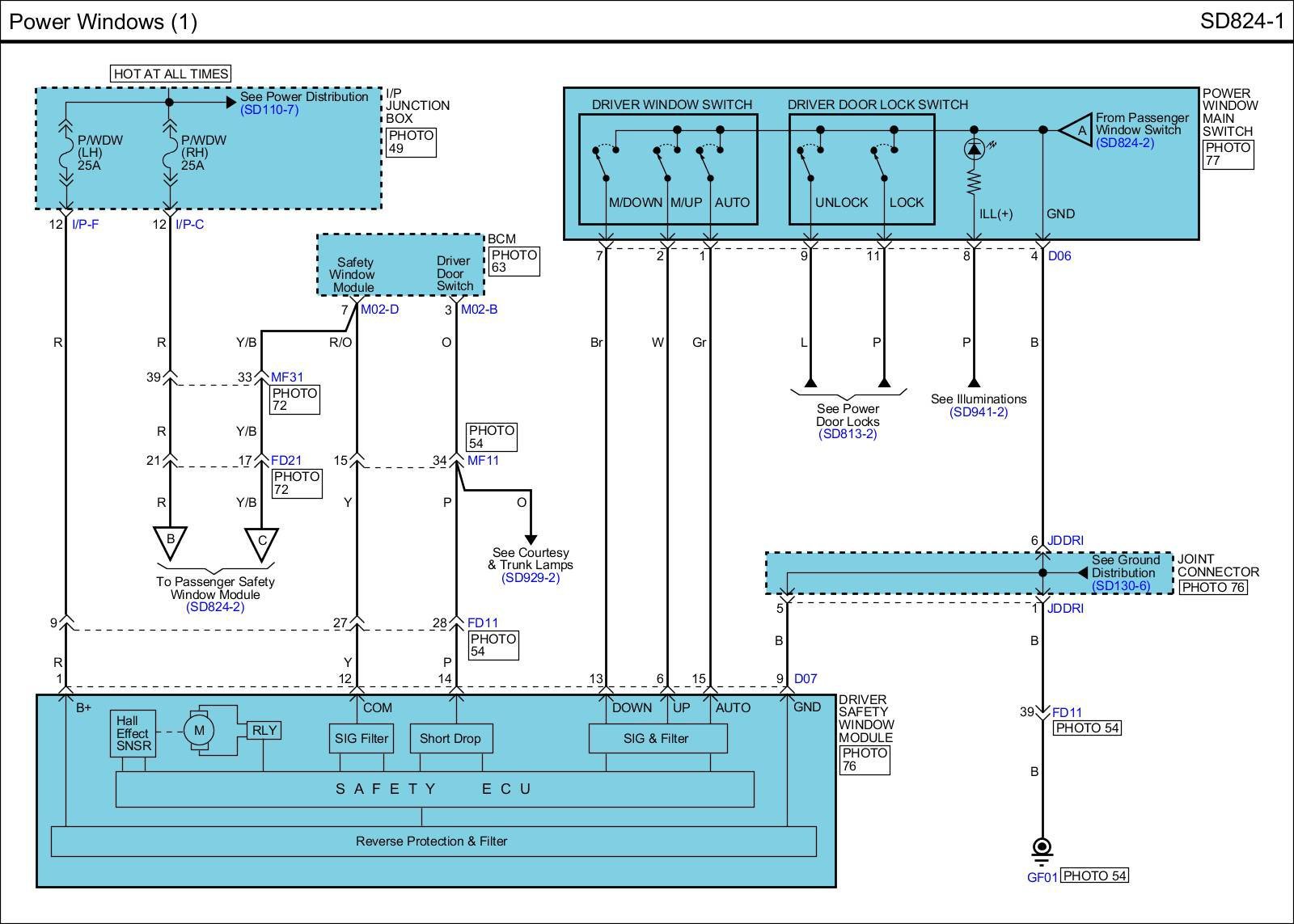Select the triangle connector labeled C
Screen dimensions: 1294x924
click(x=261, y=543)
